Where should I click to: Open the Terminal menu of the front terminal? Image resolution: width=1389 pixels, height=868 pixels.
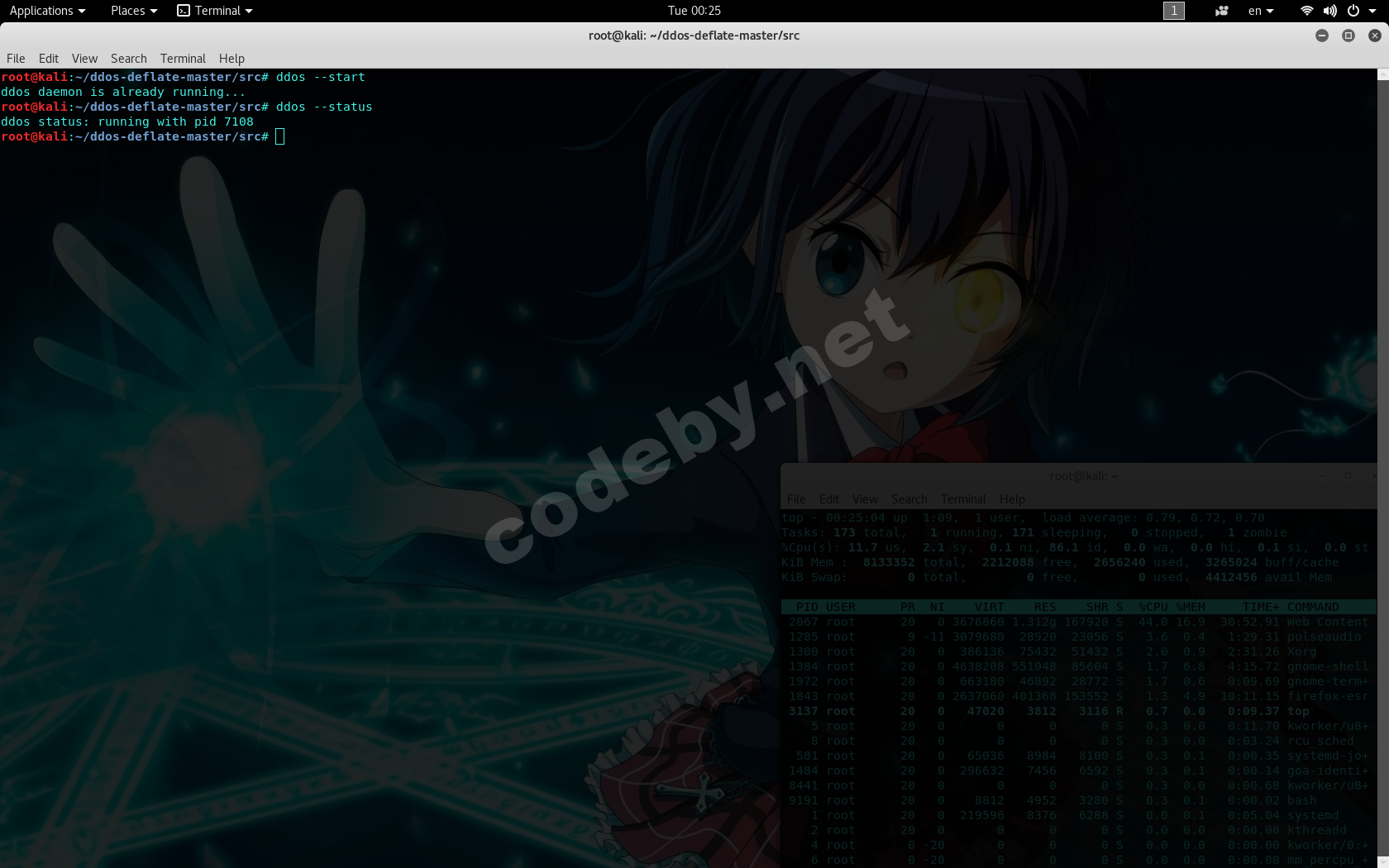tap(183, 59)
